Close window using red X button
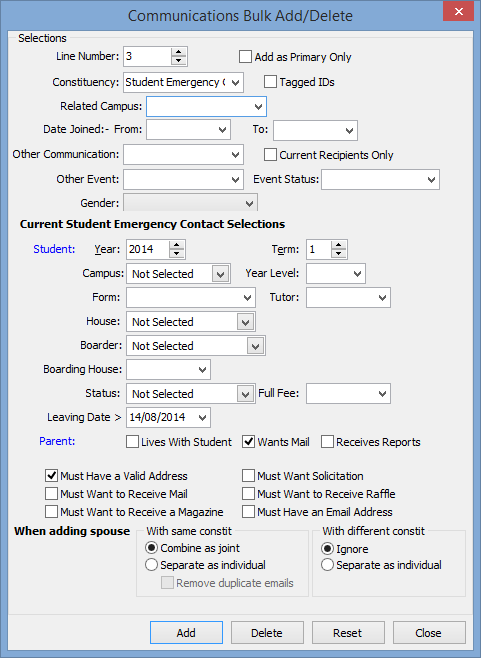 coord(458,11)
